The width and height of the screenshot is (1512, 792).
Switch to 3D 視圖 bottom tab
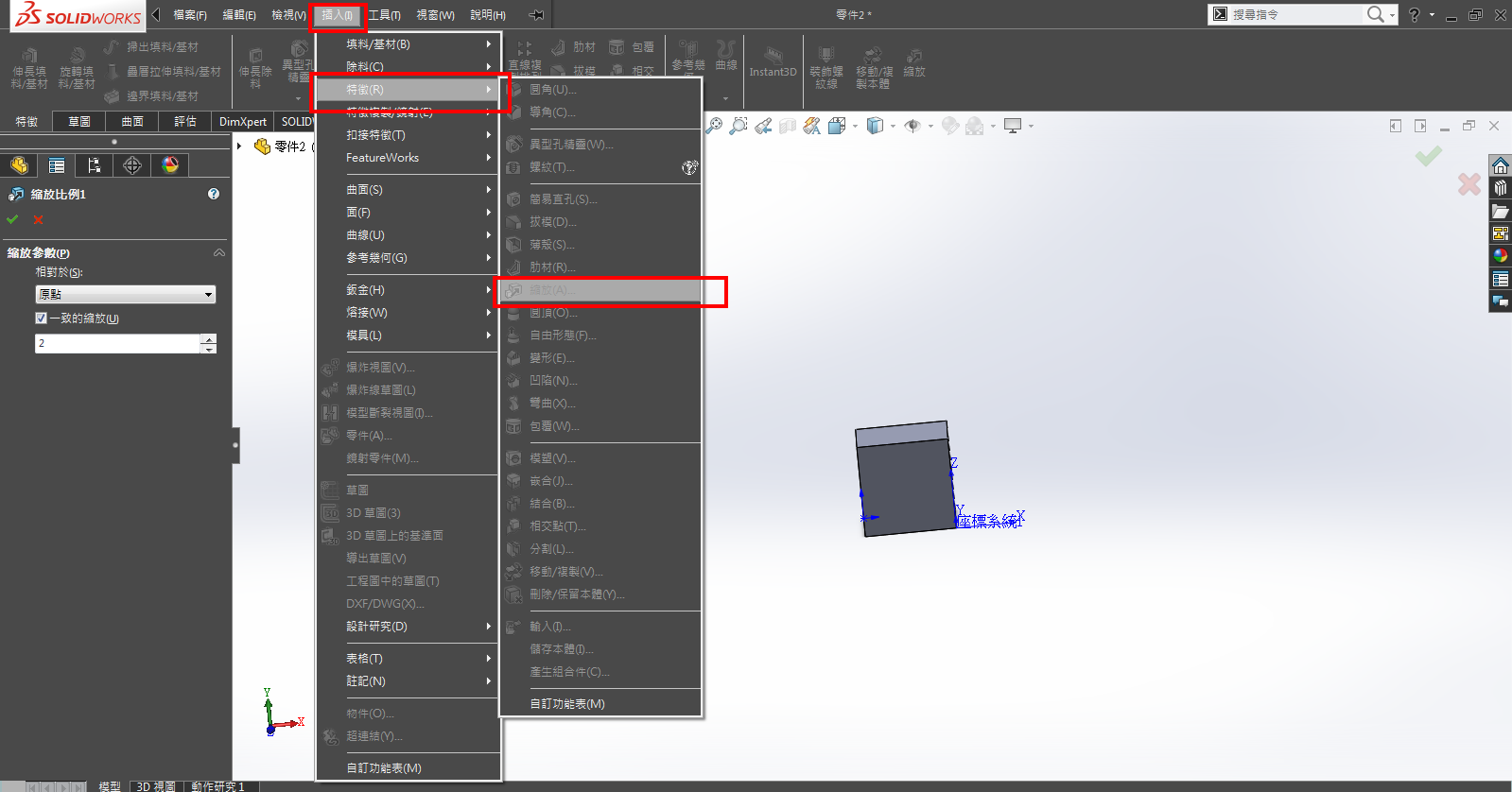click(156, 786)
